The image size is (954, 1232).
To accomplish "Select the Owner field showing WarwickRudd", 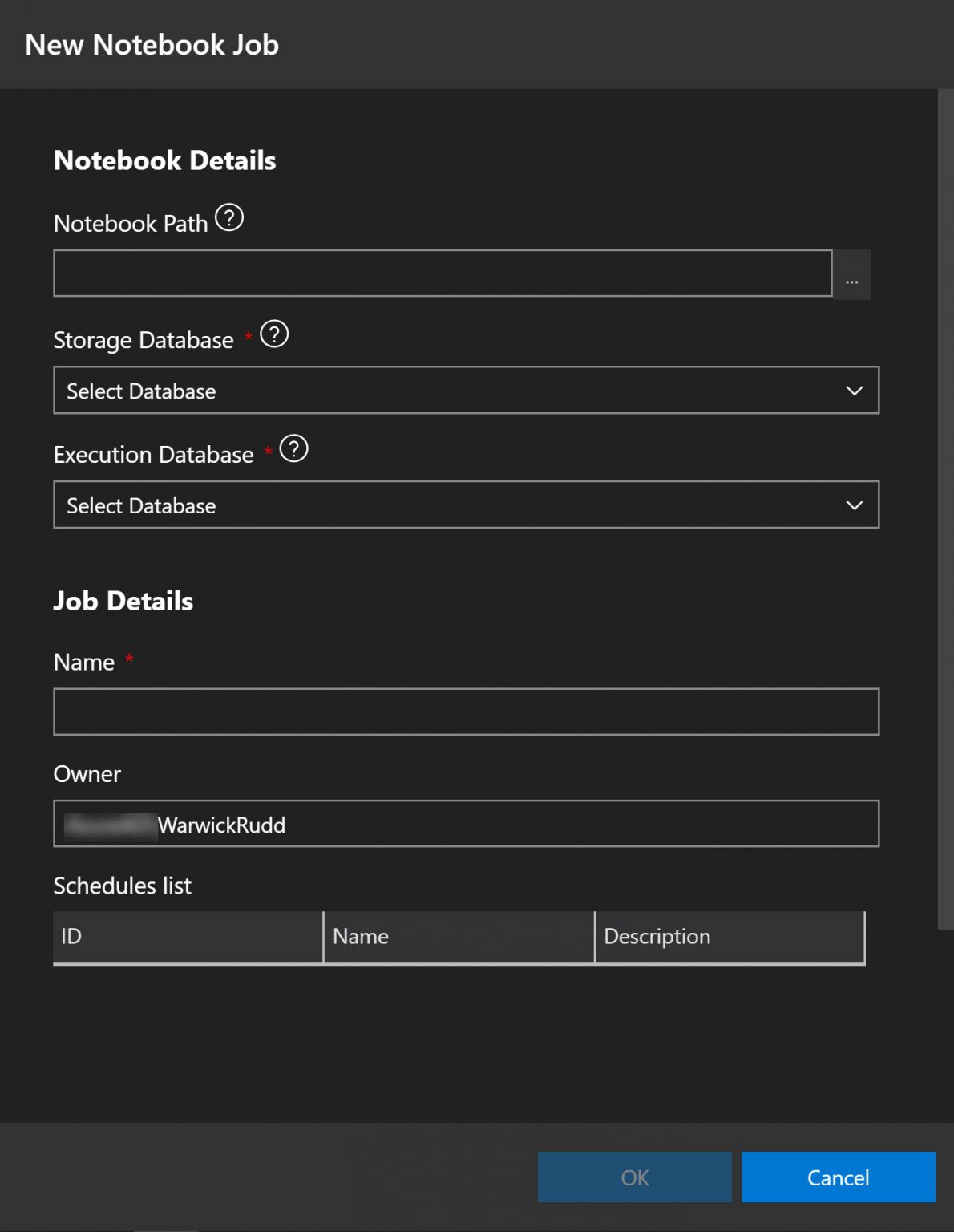I will coord(465,824).
